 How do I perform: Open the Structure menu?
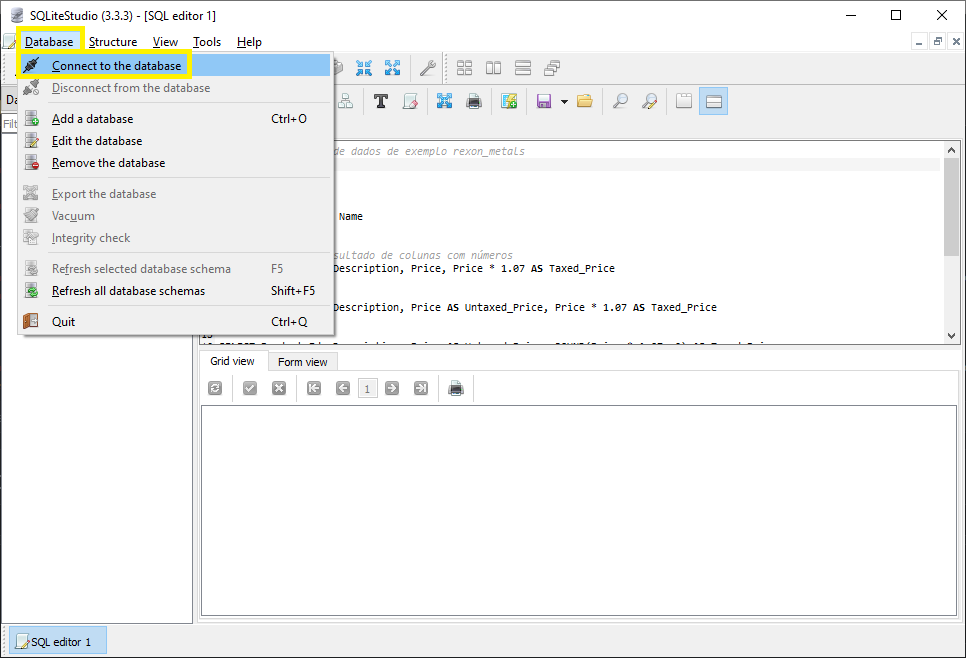pyautogui.click(x=113, y=42)
